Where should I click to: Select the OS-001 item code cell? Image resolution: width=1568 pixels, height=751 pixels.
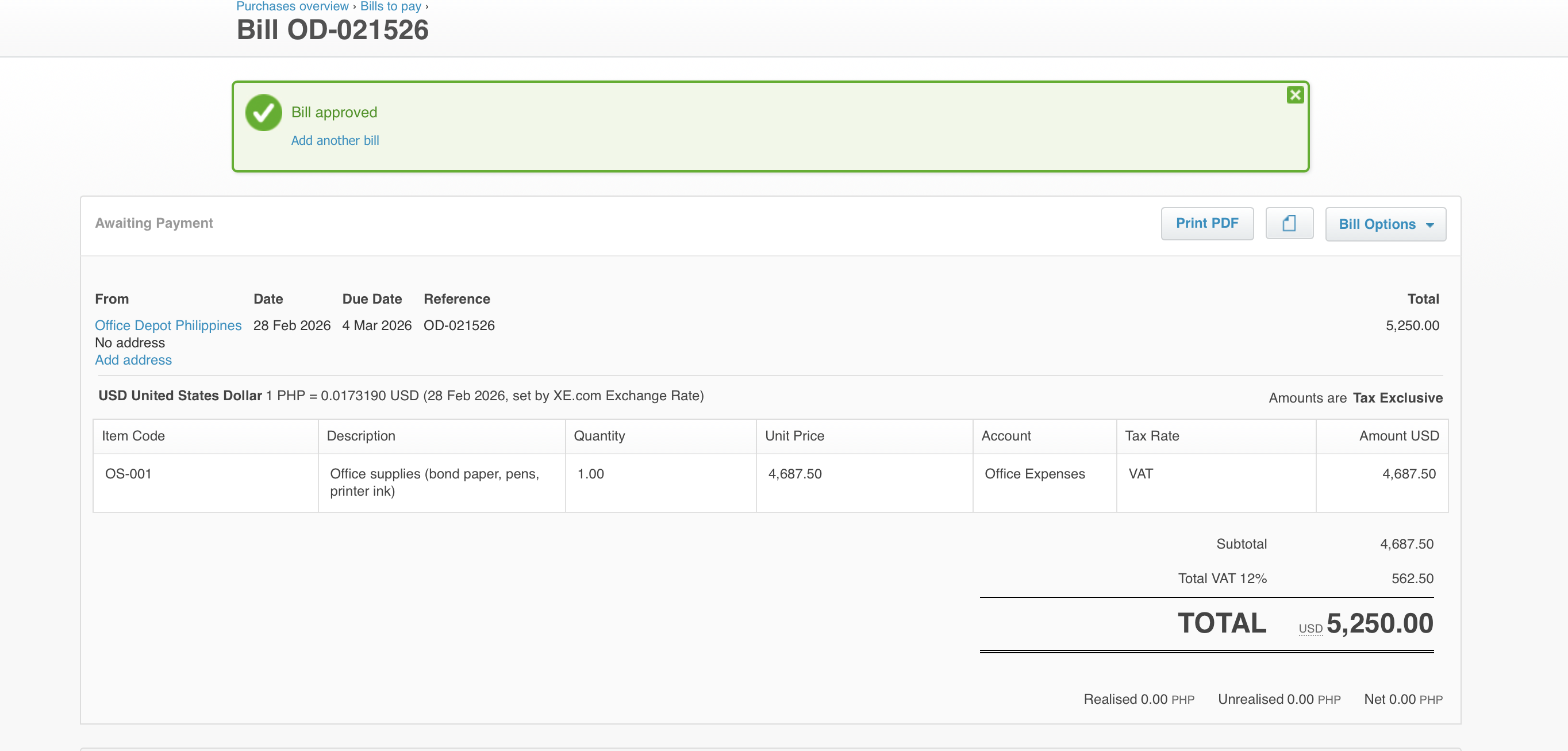tap(128, 474)
